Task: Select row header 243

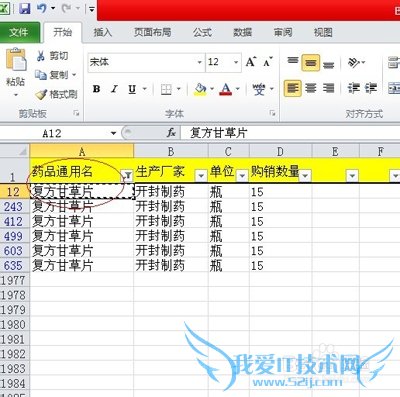Action: tap(14, 207)
